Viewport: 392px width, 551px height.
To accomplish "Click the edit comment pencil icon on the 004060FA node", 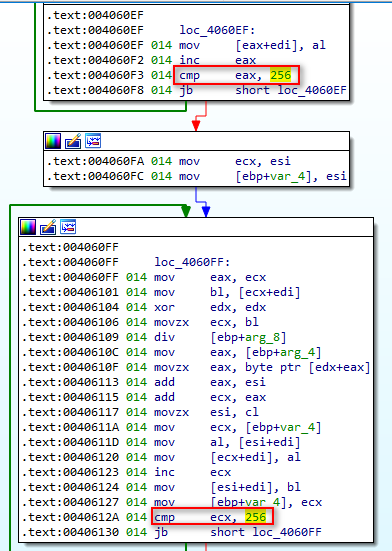I will pyautogui.click(x=73, y=141).
